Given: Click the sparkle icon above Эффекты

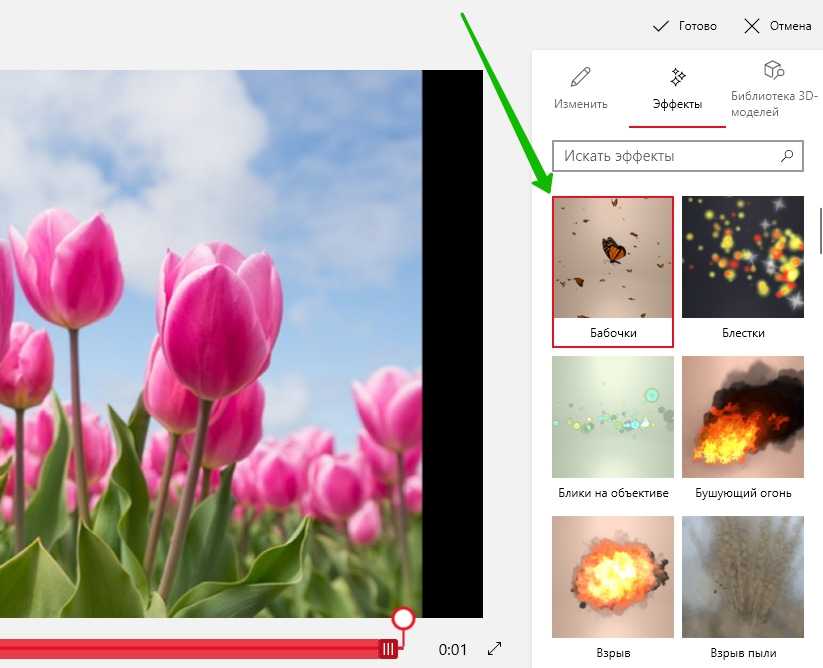Looking at the screenshot, I should point(677,77).
